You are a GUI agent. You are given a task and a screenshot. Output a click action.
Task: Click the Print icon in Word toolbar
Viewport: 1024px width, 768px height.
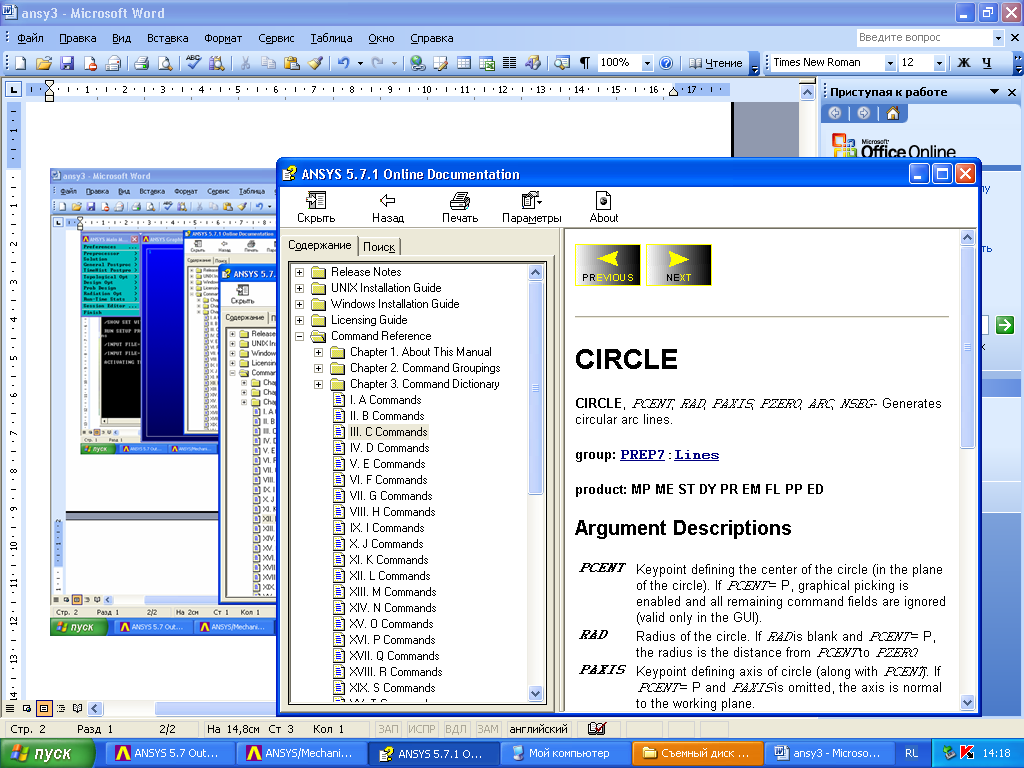point(141,63)
